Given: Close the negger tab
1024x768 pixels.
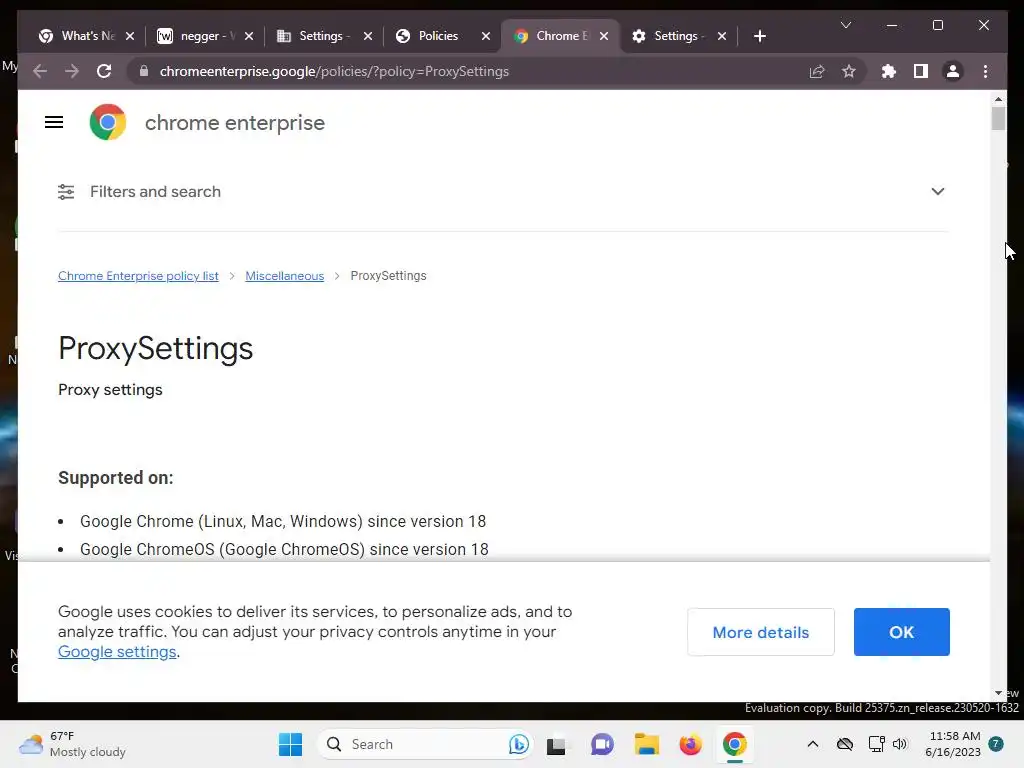Looking at the screenshot, I should click(249, 36).
